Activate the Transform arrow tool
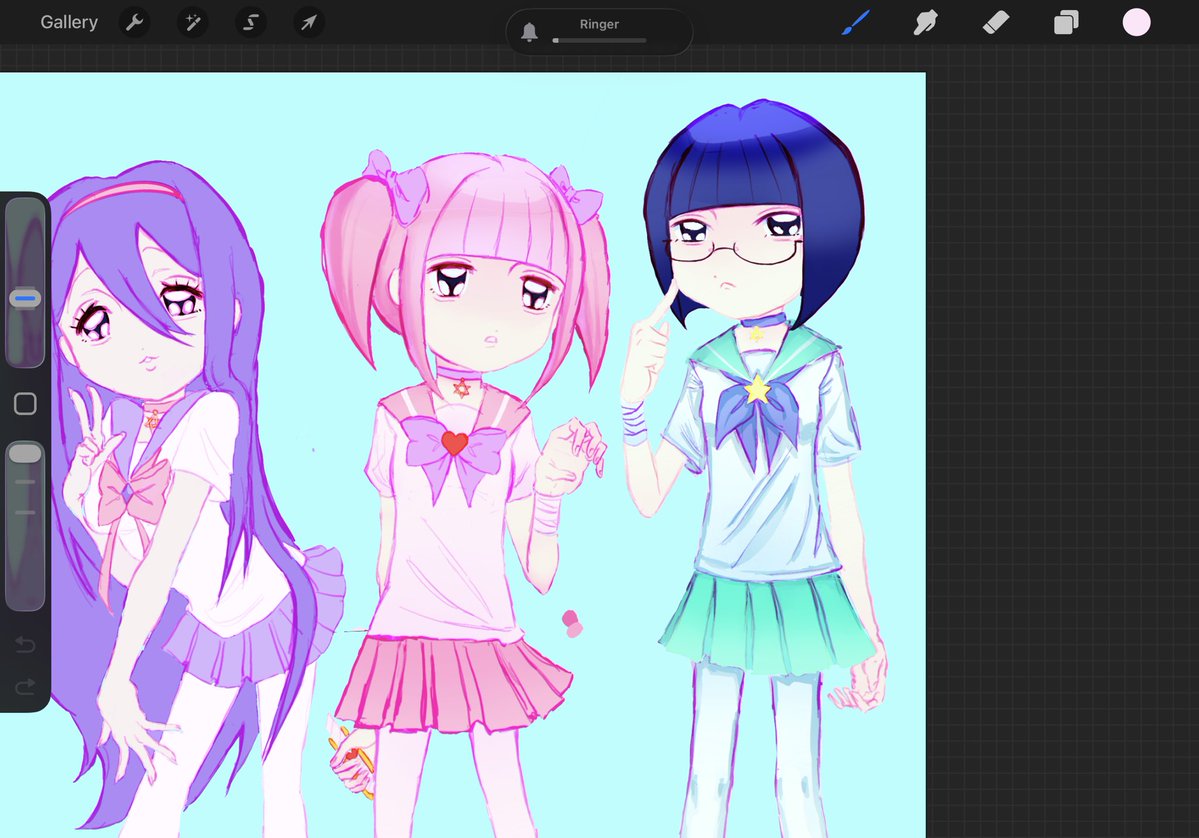This screenshot has height=838, width=1199. point(309,22)
